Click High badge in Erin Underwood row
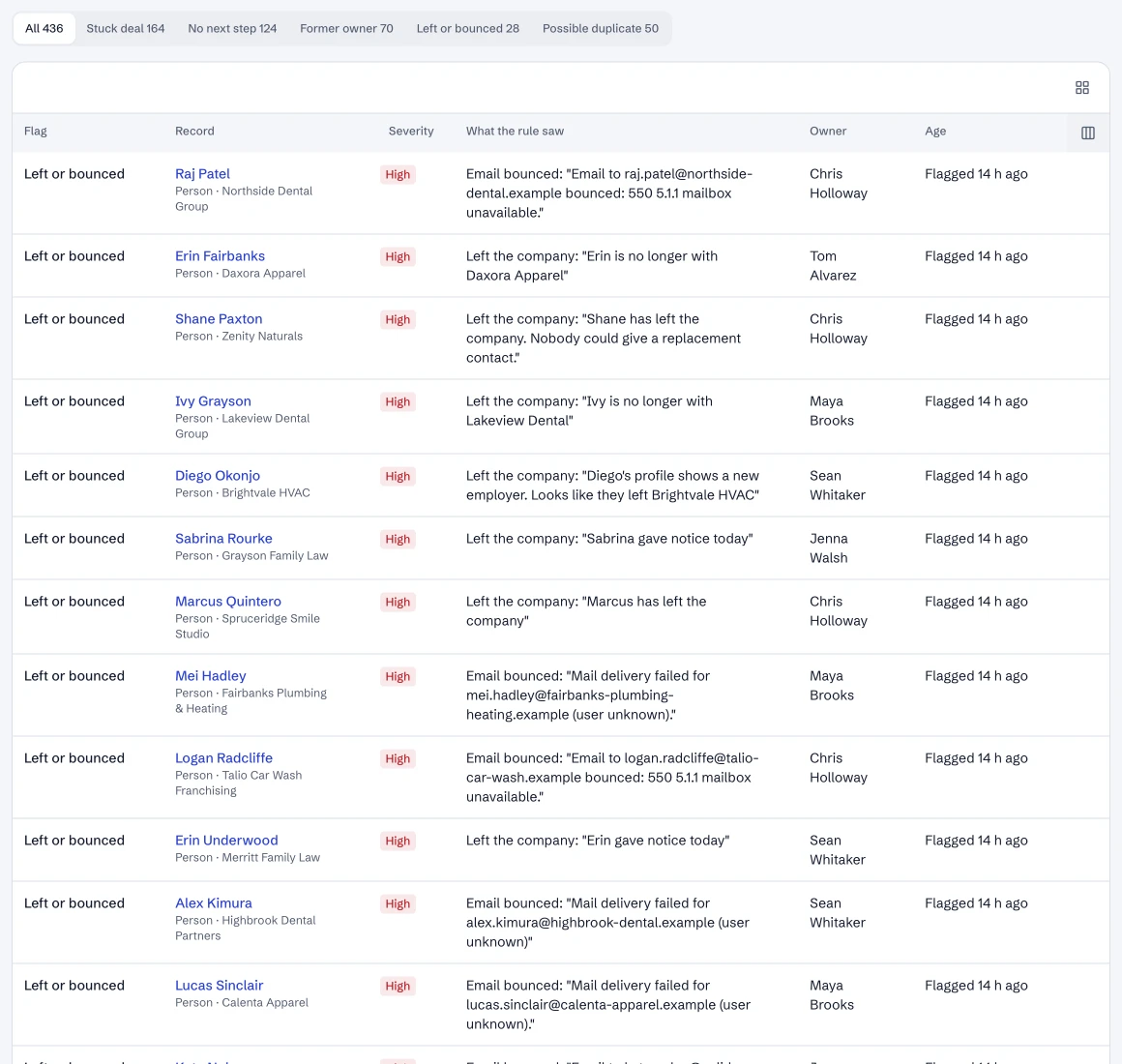 click(398, 842)
